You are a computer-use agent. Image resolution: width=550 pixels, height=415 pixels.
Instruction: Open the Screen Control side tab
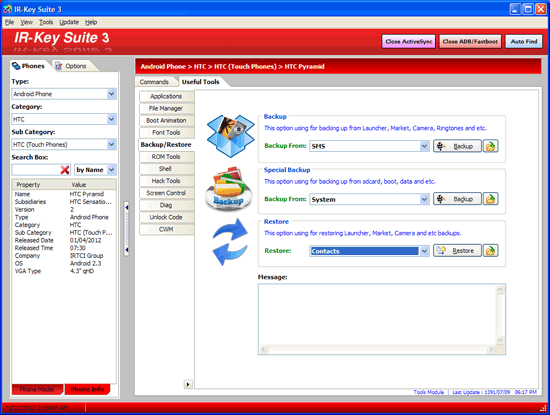click(166, 193)
